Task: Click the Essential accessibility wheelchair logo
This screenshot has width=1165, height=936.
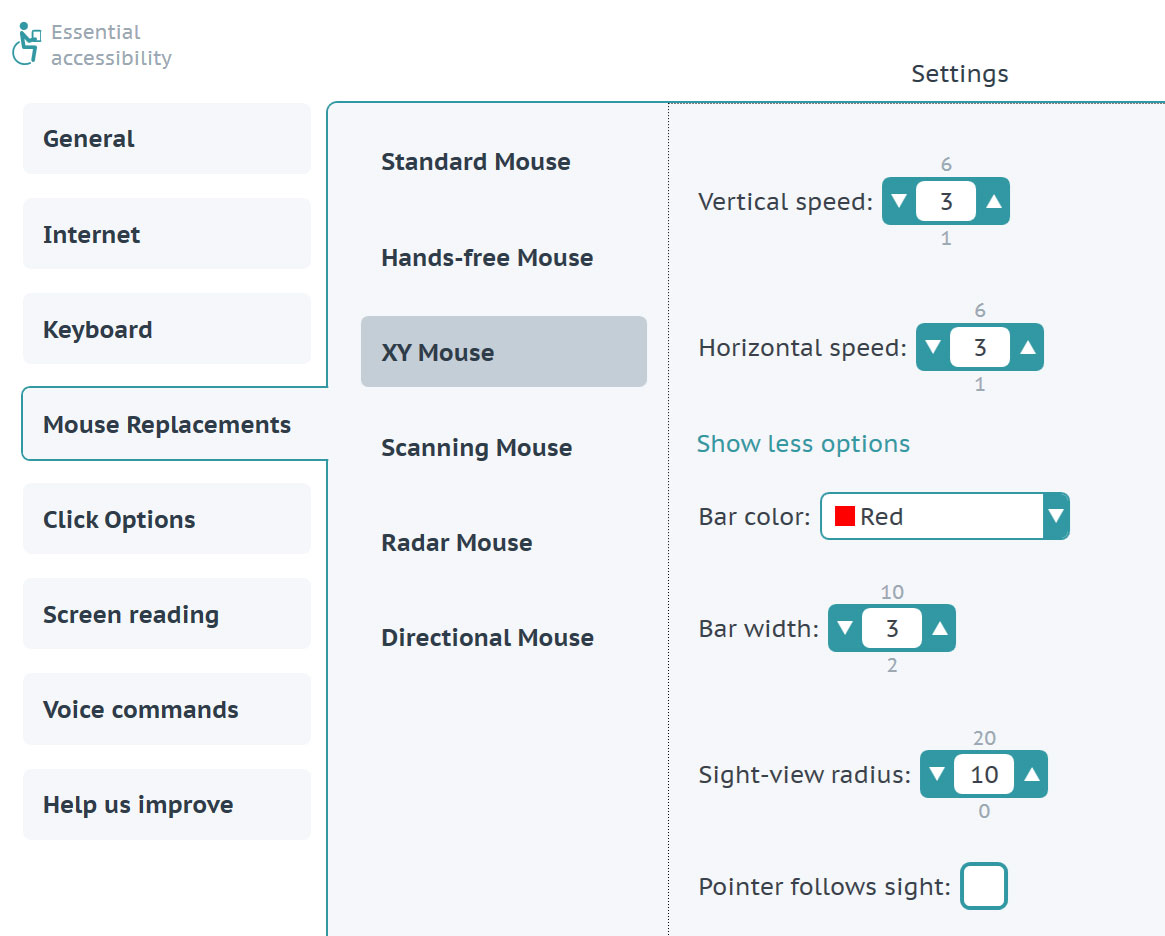Action: point(27,44)
